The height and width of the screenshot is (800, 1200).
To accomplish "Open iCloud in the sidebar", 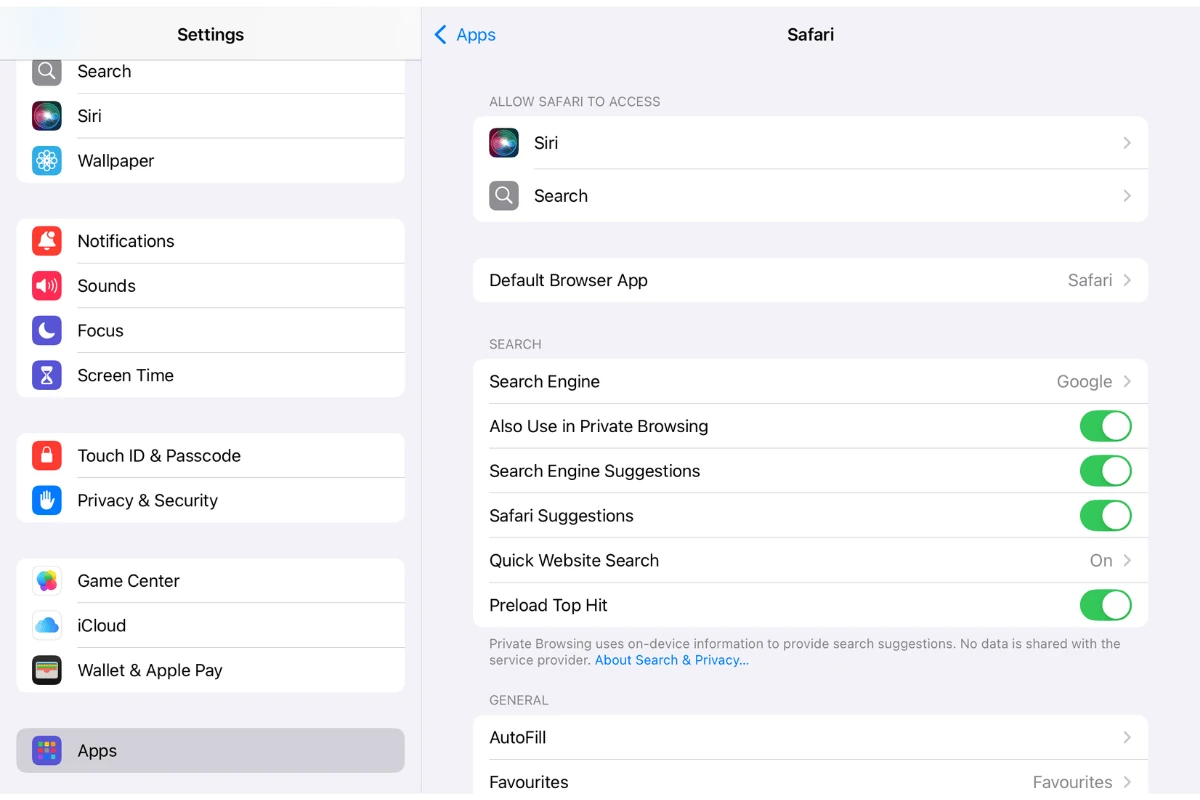I will point(210,626).
